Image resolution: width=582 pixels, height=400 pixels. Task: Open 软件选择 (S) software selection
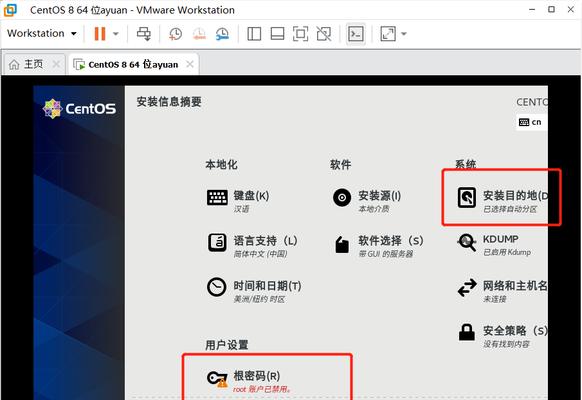pyautogui.click(x=390, y=241)
